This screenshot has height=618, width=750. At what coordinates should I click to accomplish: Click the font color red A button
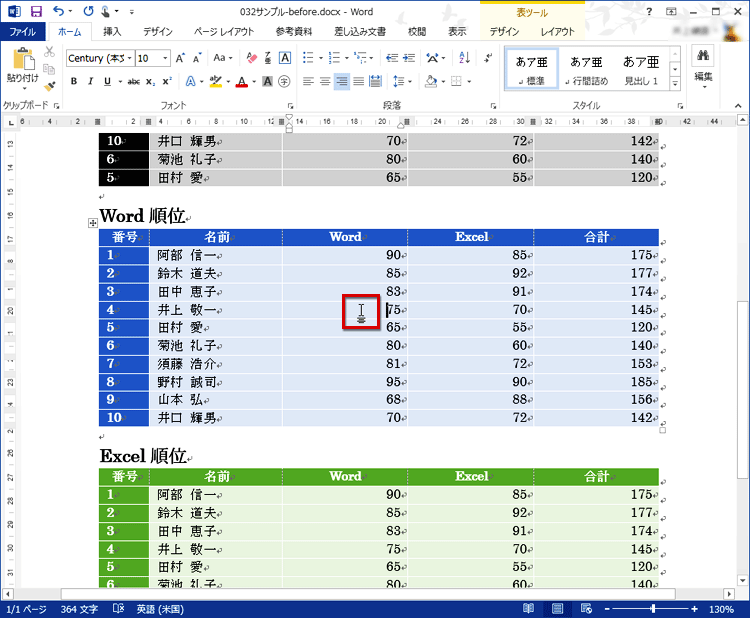(x=242, y=81)
